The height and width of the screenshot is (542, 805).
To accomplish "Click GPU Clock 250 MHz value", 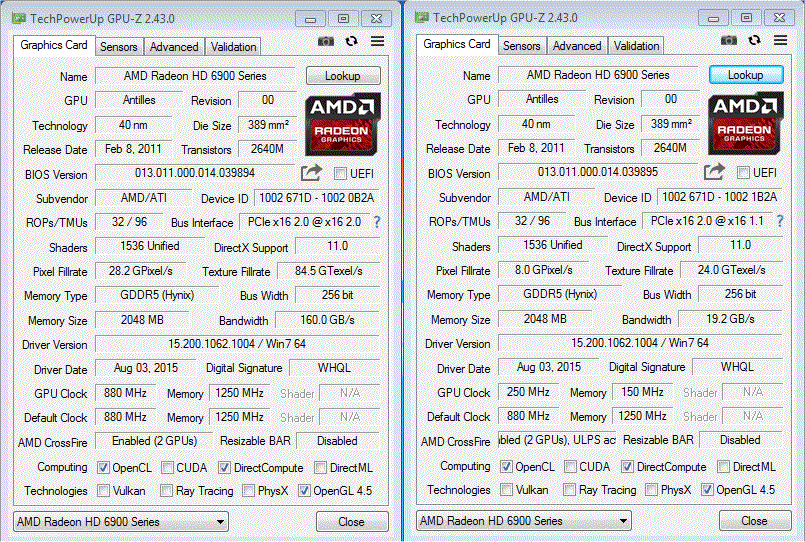I will [x=528, y=392].
